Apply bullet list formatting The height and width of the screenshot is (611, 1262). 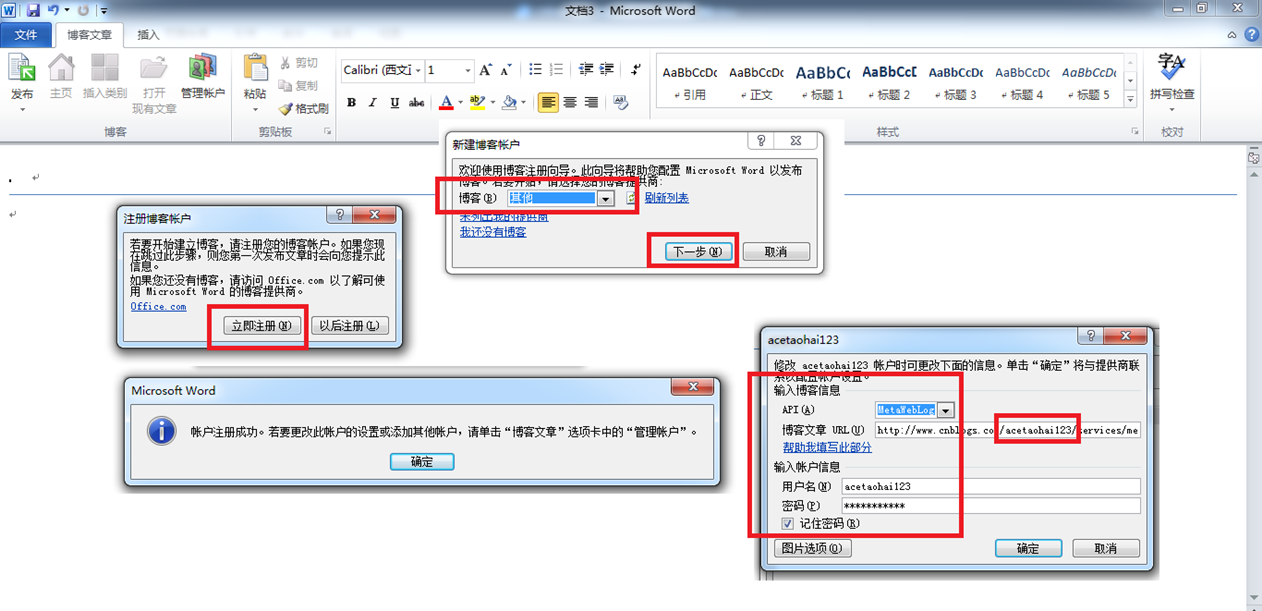pos(535,70)
